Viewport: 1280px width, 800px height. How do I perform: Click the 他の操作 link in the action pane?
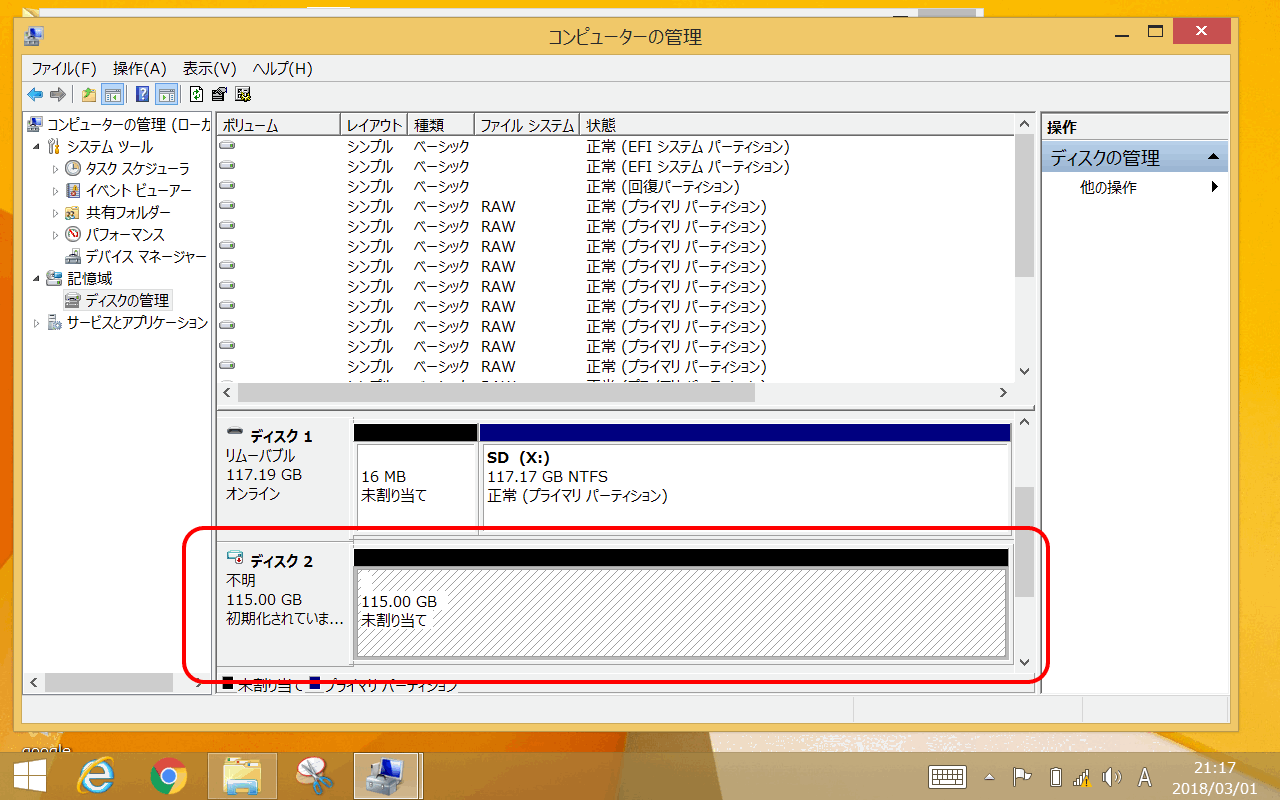click(x=1108, y=187)
